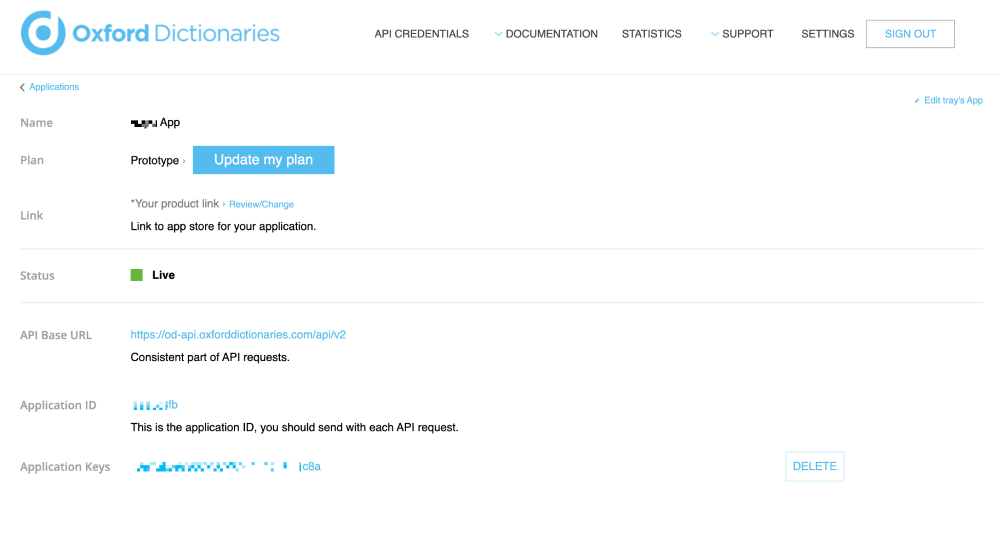The image size is (1000, 540).
Task: Select the Application Key ending in c8a
Action: (x=228, y=467)
